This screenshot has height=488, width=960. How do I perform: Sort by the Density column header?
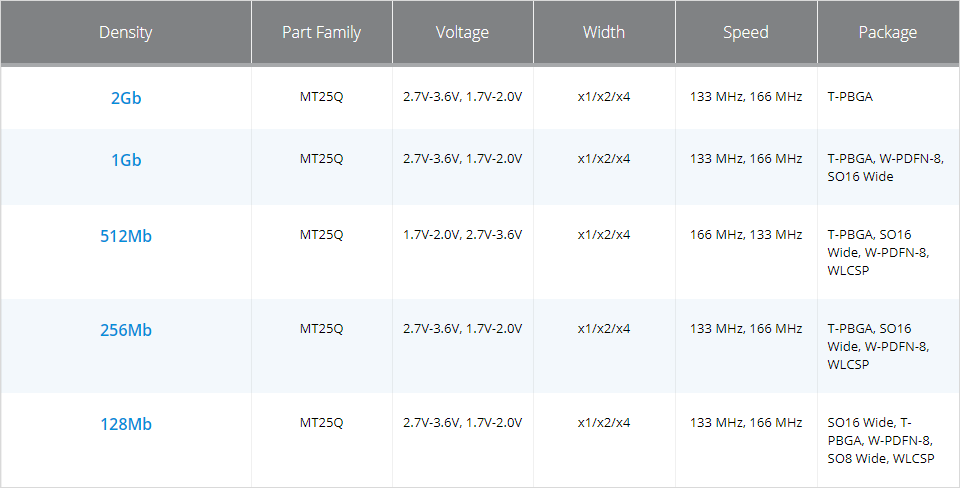click(x=126, y=32)
